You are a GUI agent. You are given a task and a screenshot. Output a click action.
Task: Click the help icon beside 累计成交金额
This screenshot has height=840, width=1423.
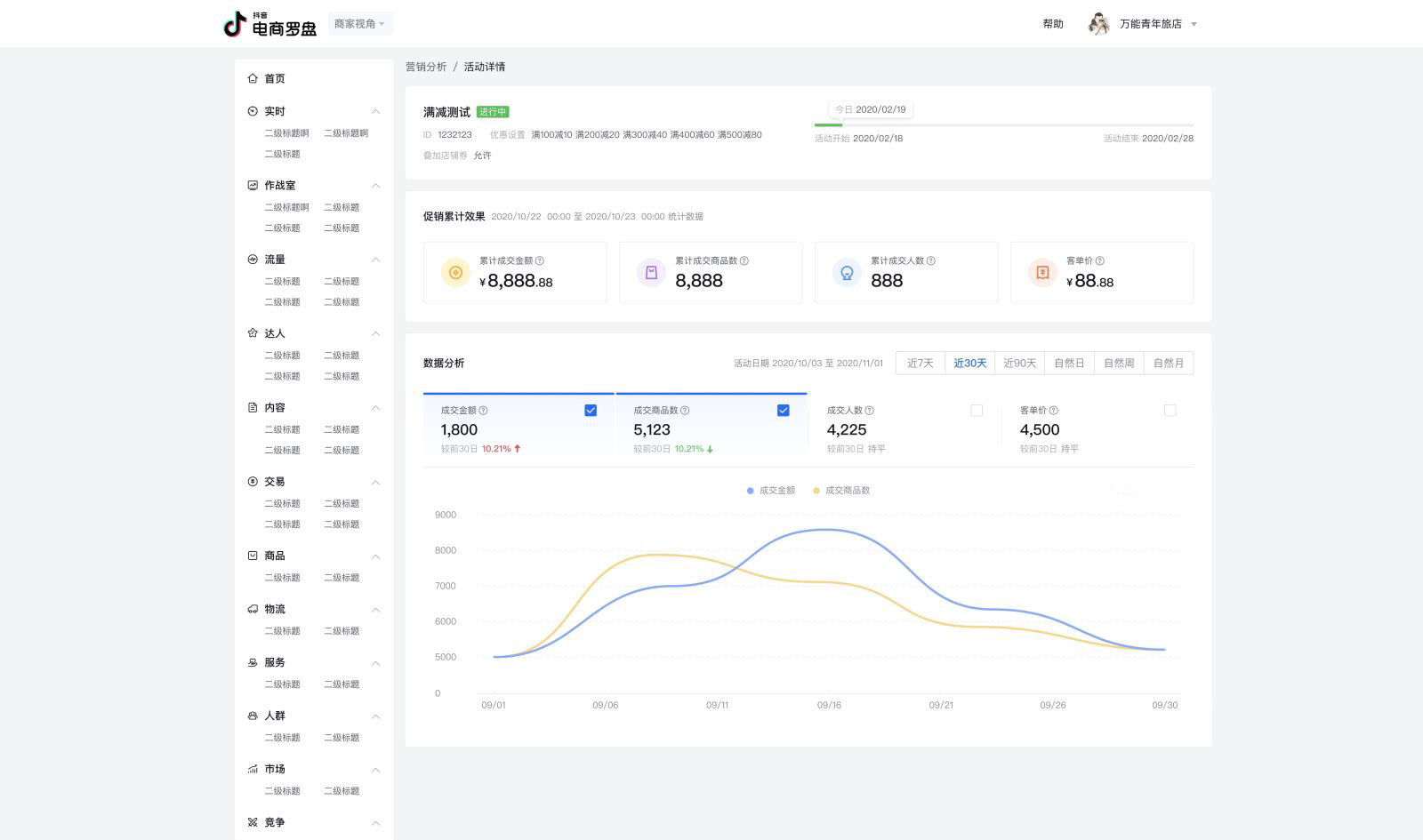pyautogui.click(x=540, y=260)
